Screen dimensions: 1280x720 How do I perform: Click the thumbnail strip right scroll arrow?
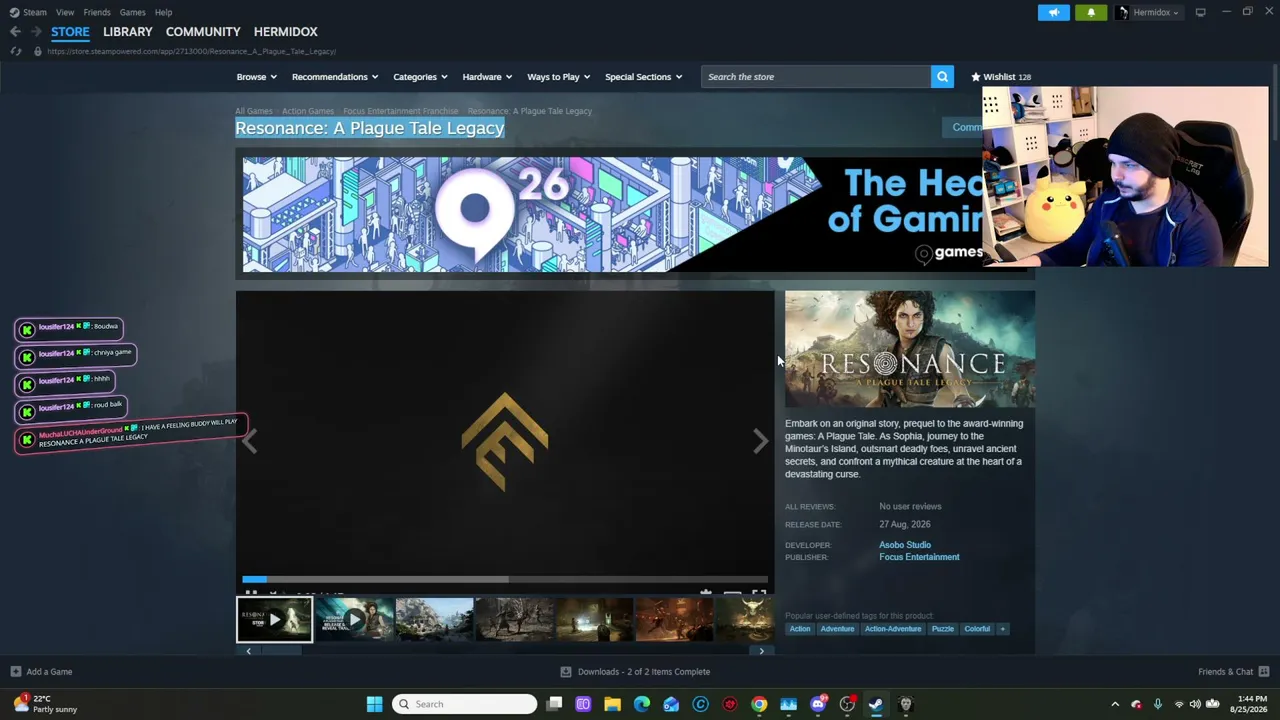761,651
